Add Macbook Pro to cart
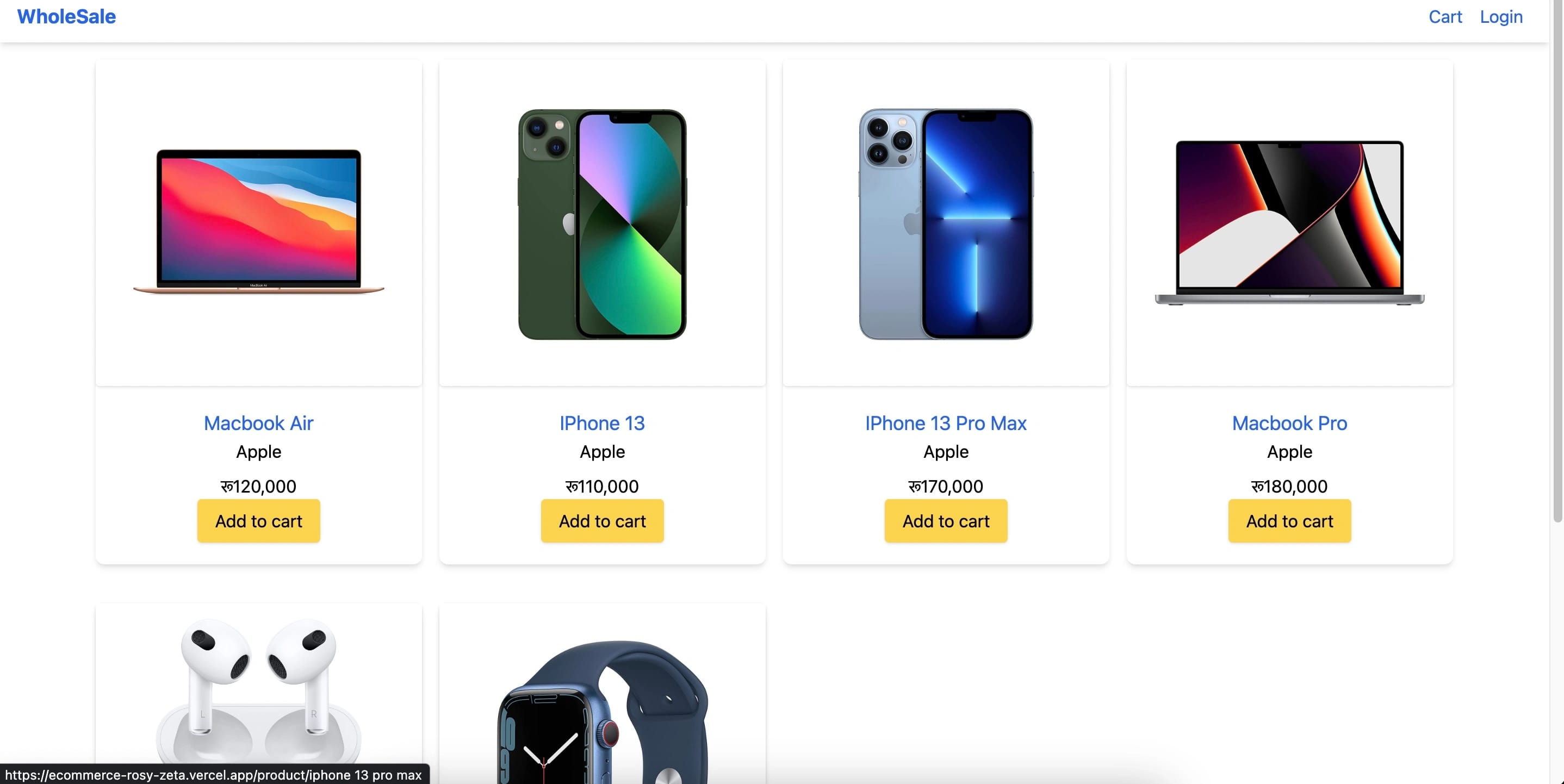1564x784 pixels. (x=1289, y=521)
